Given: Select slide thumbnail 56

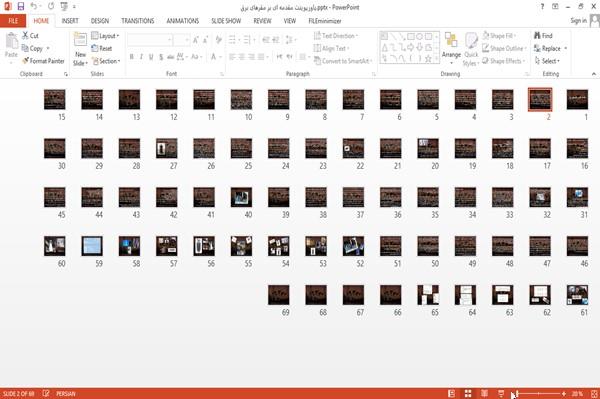Looking at the screenshot, I should click(x=204, y=246).
